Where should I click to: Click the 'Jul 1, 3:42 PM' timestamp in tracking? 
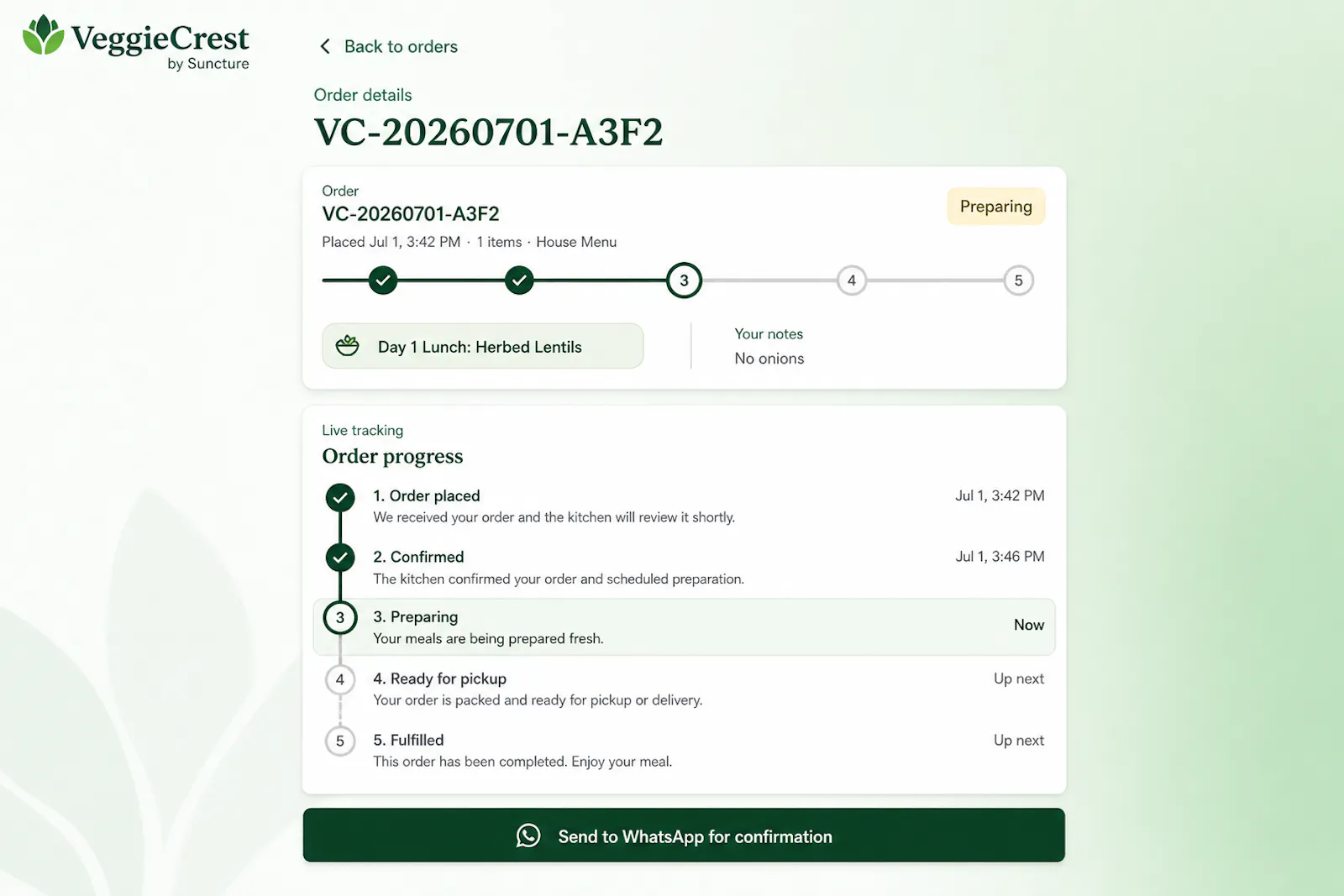[1000, 495]
